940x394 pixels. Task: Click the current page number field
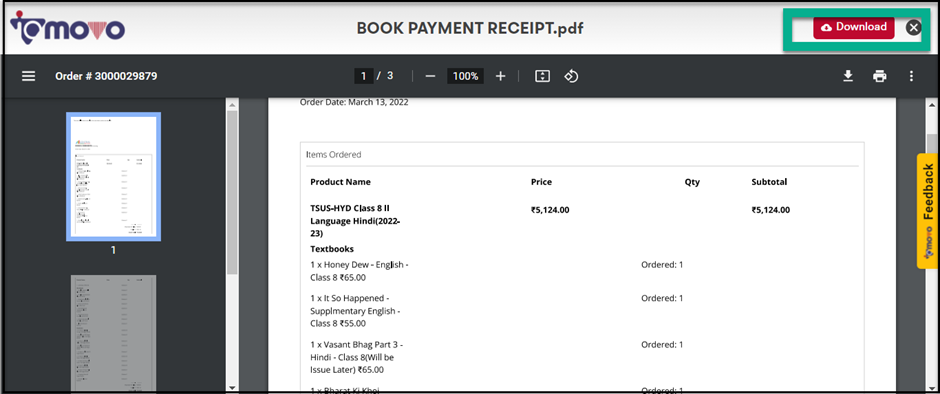click(x=363, y=76)
